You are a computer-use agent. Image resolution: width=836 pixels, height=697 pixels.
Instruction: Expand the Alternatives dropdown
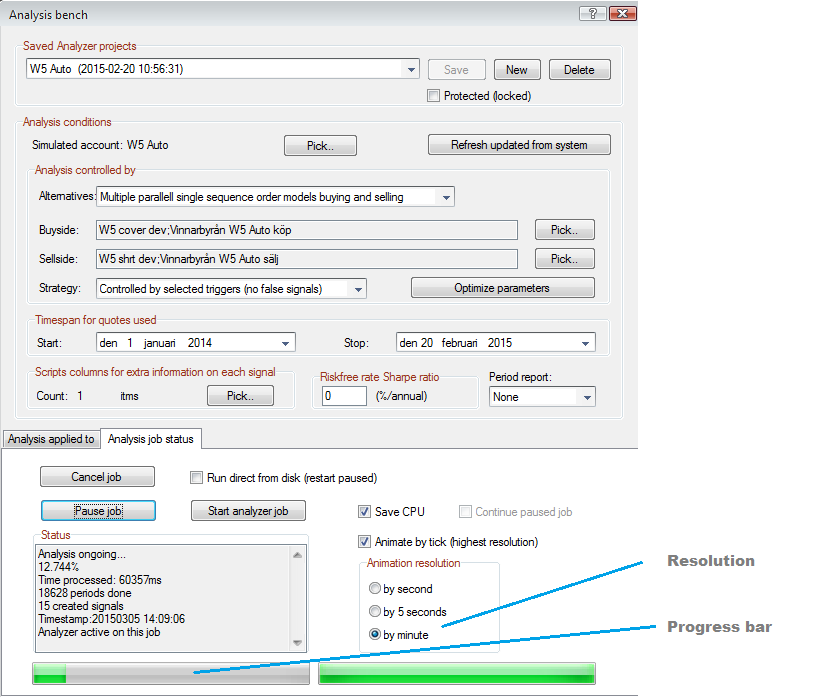coord(446,197)
